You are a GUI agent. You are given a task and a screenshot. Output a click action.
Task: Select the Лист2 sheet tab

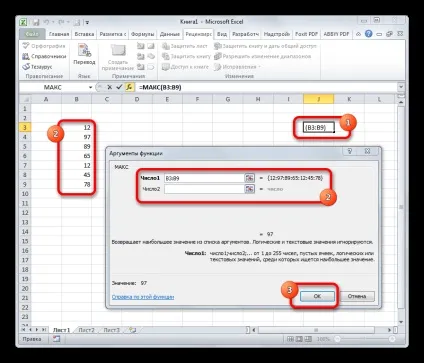[x=86, y=330]
